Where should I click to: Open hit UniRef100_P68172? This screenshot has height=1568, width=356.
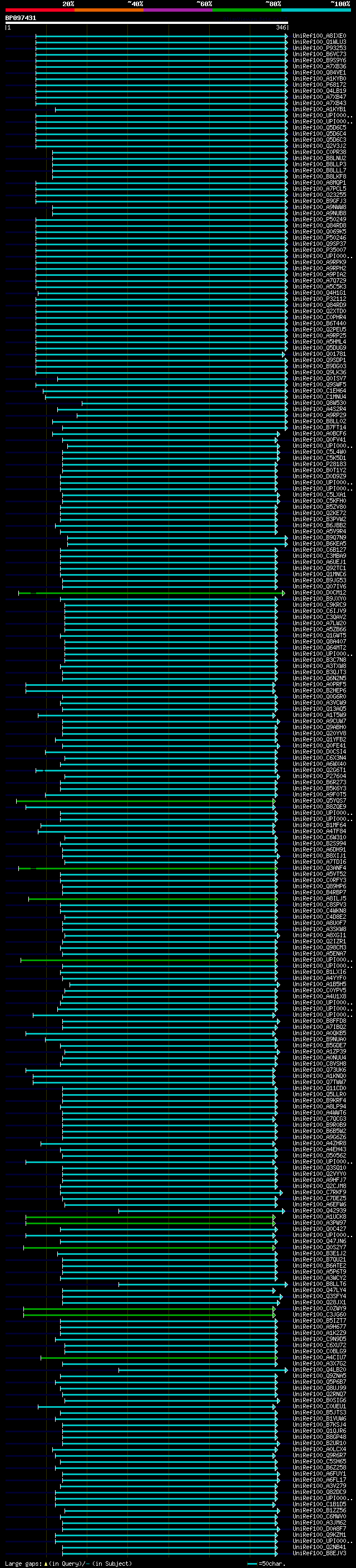coord(319,85)
